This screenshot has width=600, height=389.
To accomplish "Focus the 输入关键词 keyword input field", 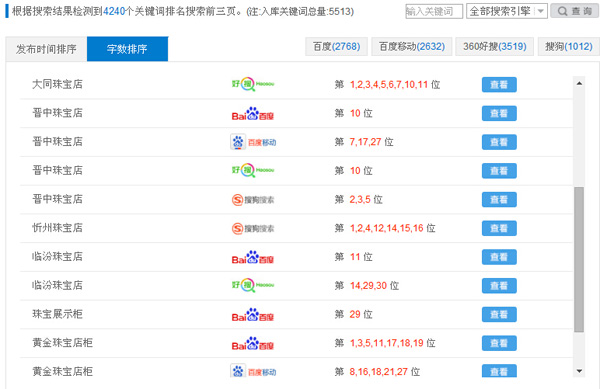I will tap(434, 11).
